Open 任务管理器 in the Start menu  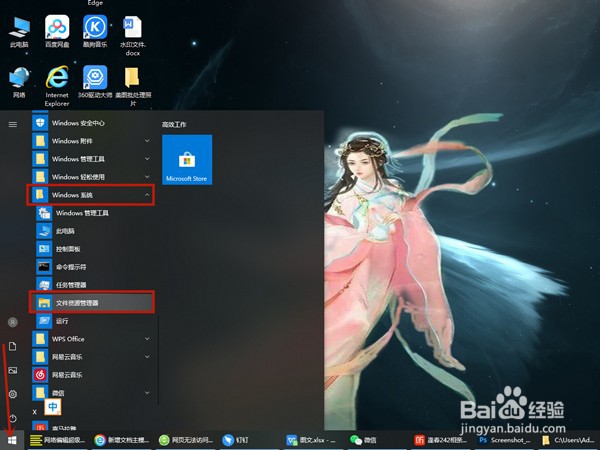[93, 285]
